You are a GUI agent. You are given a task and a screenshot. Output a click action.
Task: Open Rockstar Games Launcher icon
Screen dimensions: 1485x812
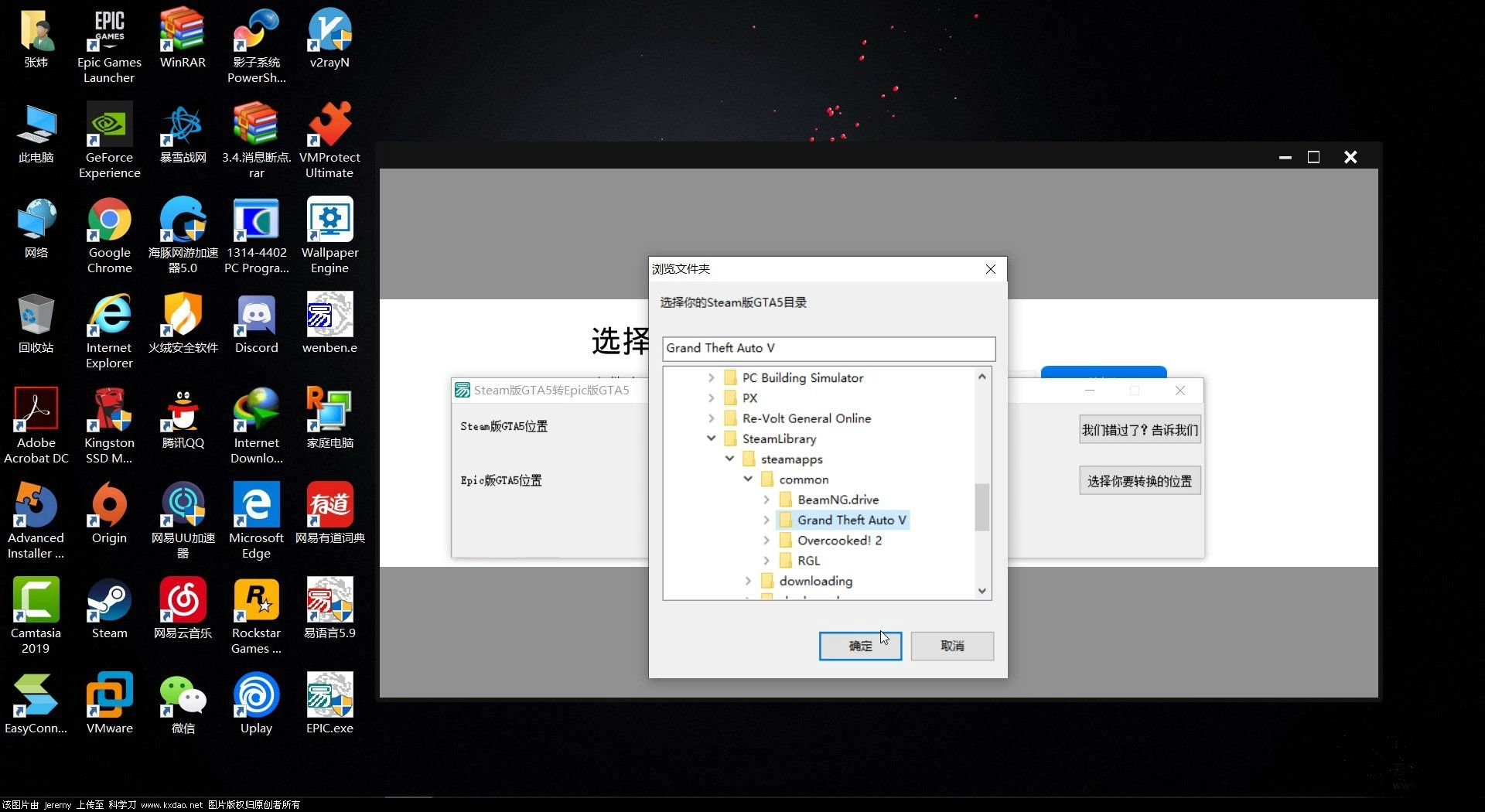coord(256,616)
